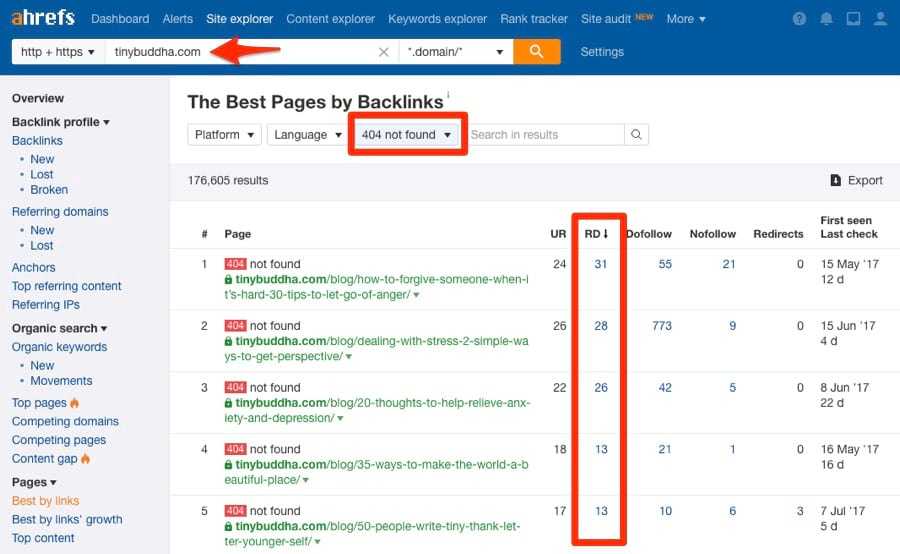Viewport: 900px width, 554px height.
Task: Expand arrow after 35-ways URL
Action: pos(305,480)
